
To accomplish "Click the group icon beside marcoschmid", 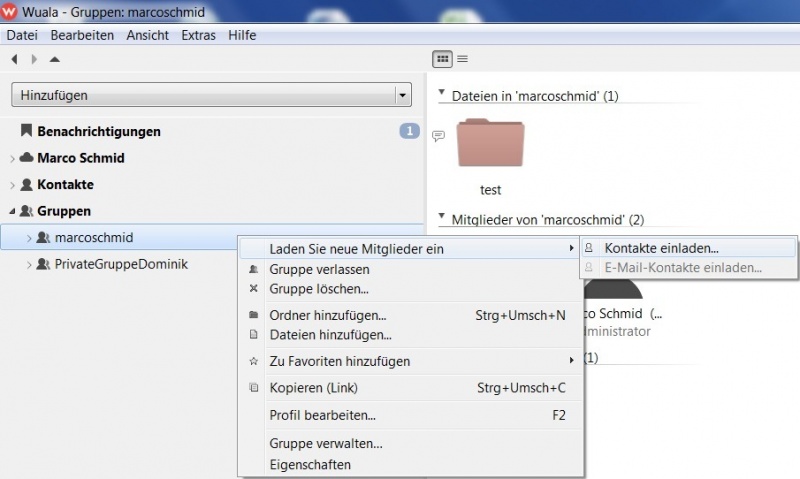I will tap(43, 237).
